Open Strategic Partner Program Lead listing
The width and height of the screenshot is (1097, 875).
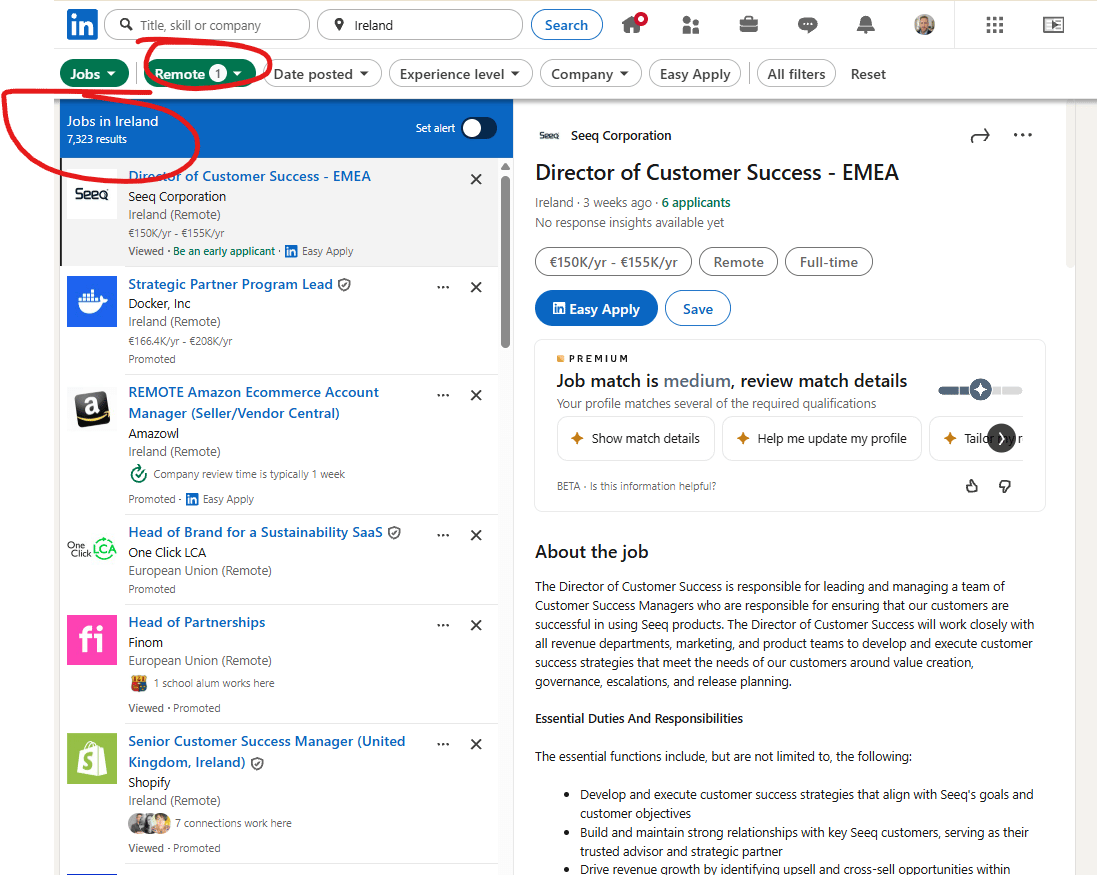[230, 284]
